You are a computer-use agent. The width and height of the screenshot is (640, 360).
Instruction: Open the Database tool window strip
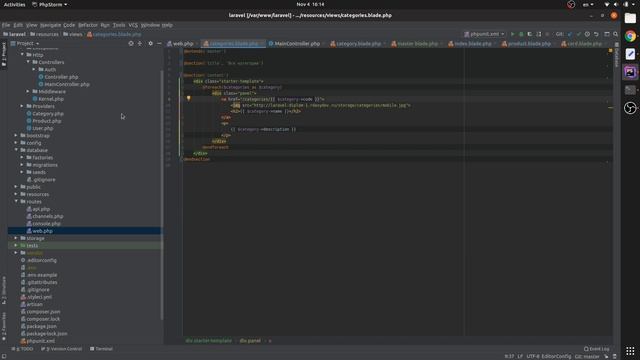(616, 55)
